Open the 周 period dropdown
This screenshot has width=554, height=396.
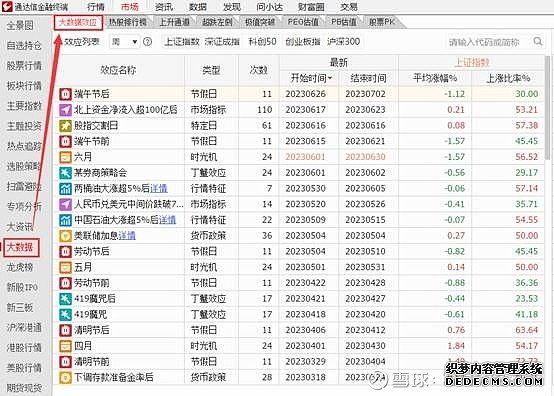click(x=124, y=42)
